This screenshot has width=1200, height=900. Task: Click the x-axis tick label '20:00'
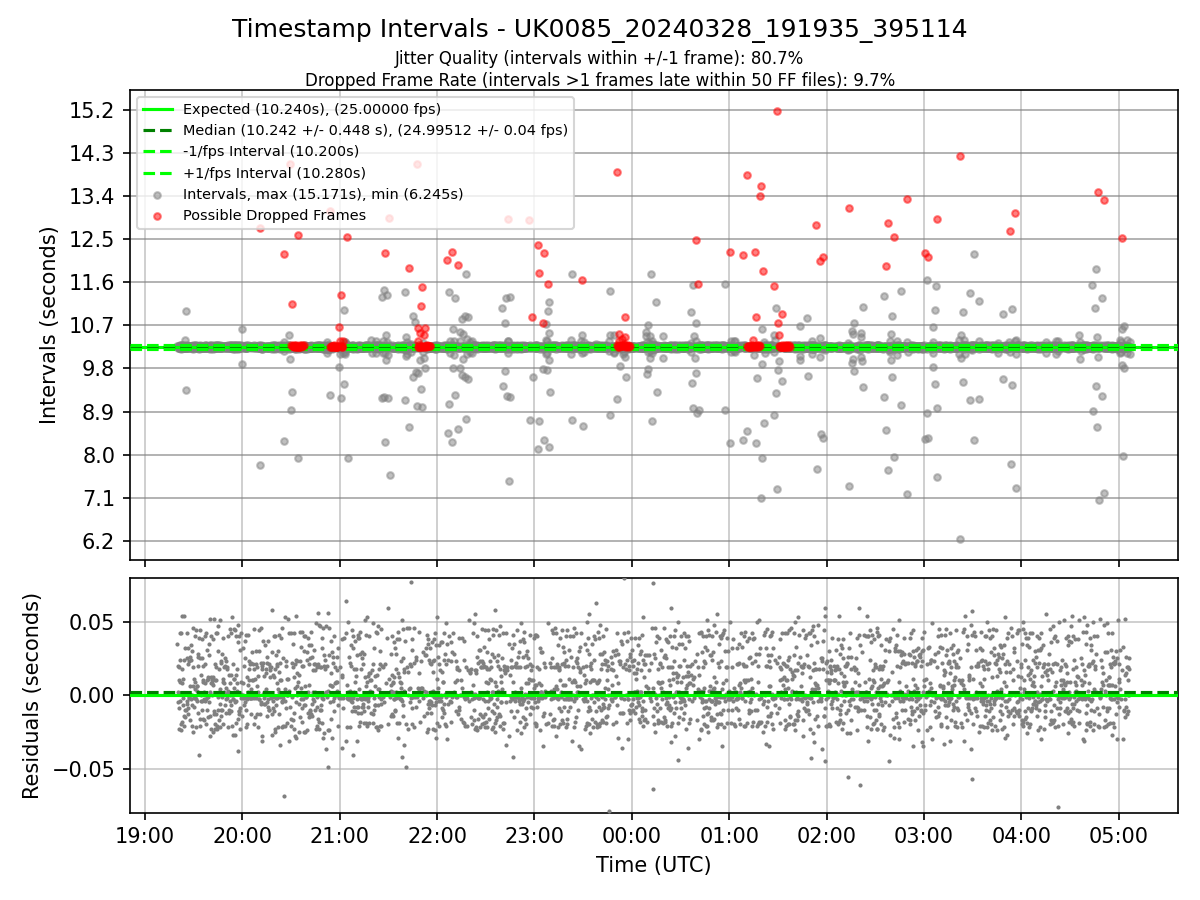(x=242, y=834)
